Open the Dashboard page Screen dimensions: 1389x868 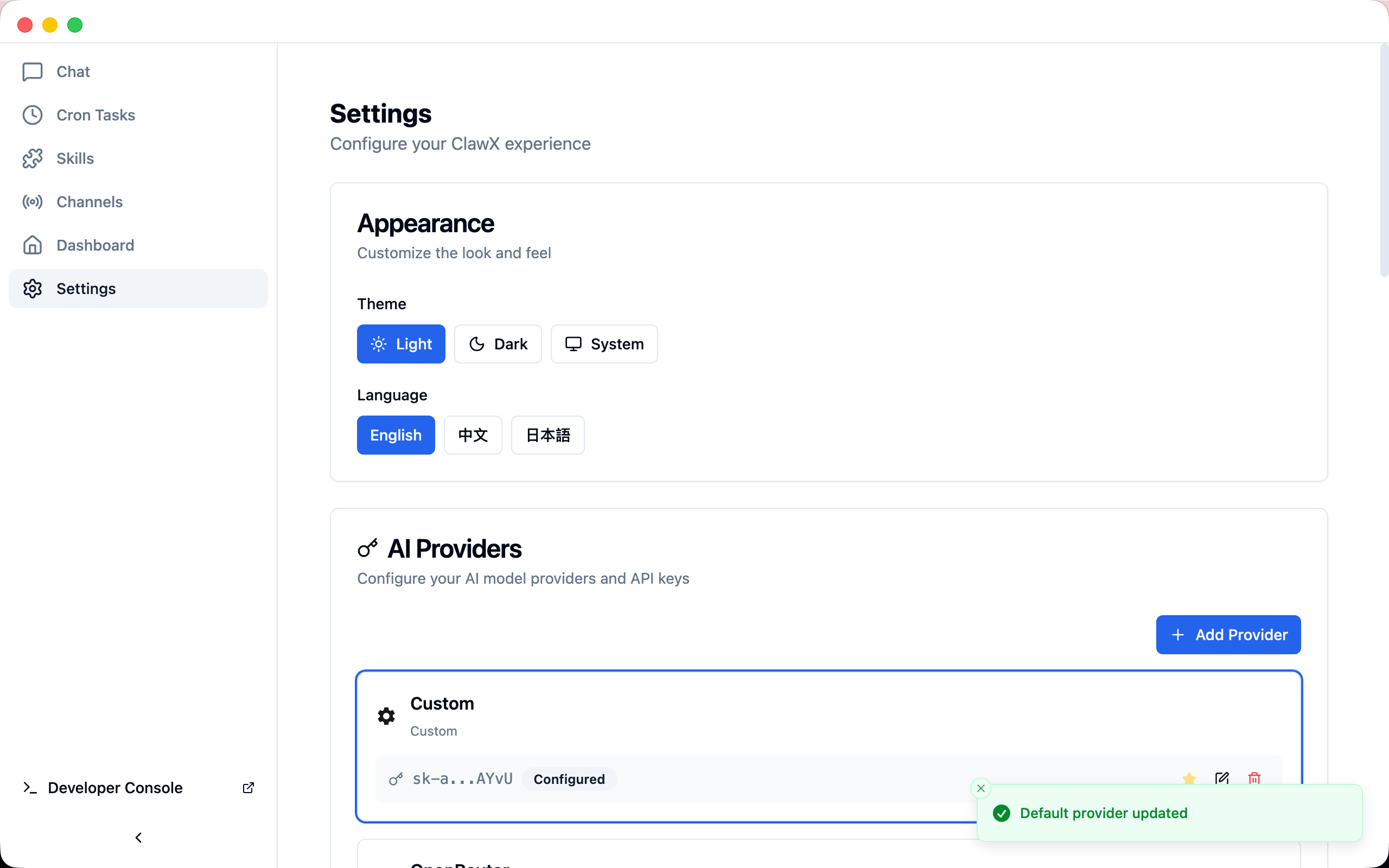point(95,245)
